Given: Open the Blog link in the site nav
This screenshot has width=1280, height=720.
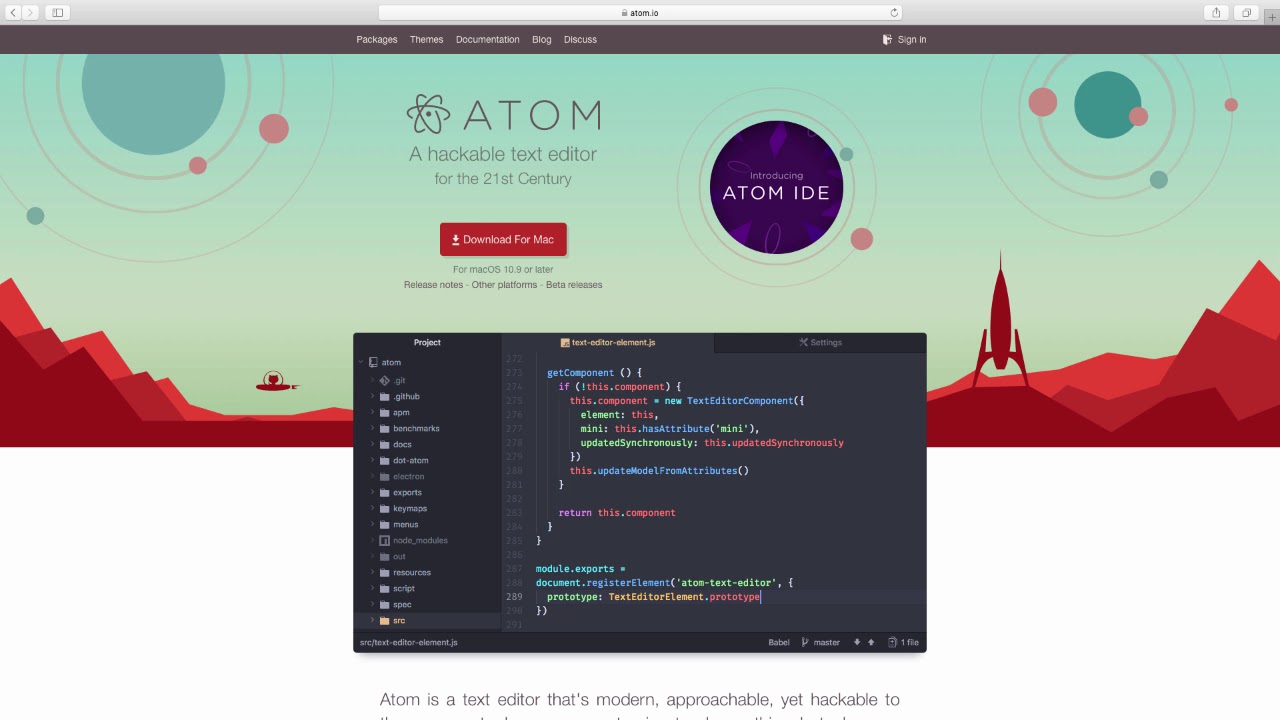Looking at the screenshot, I should point(542,39).
